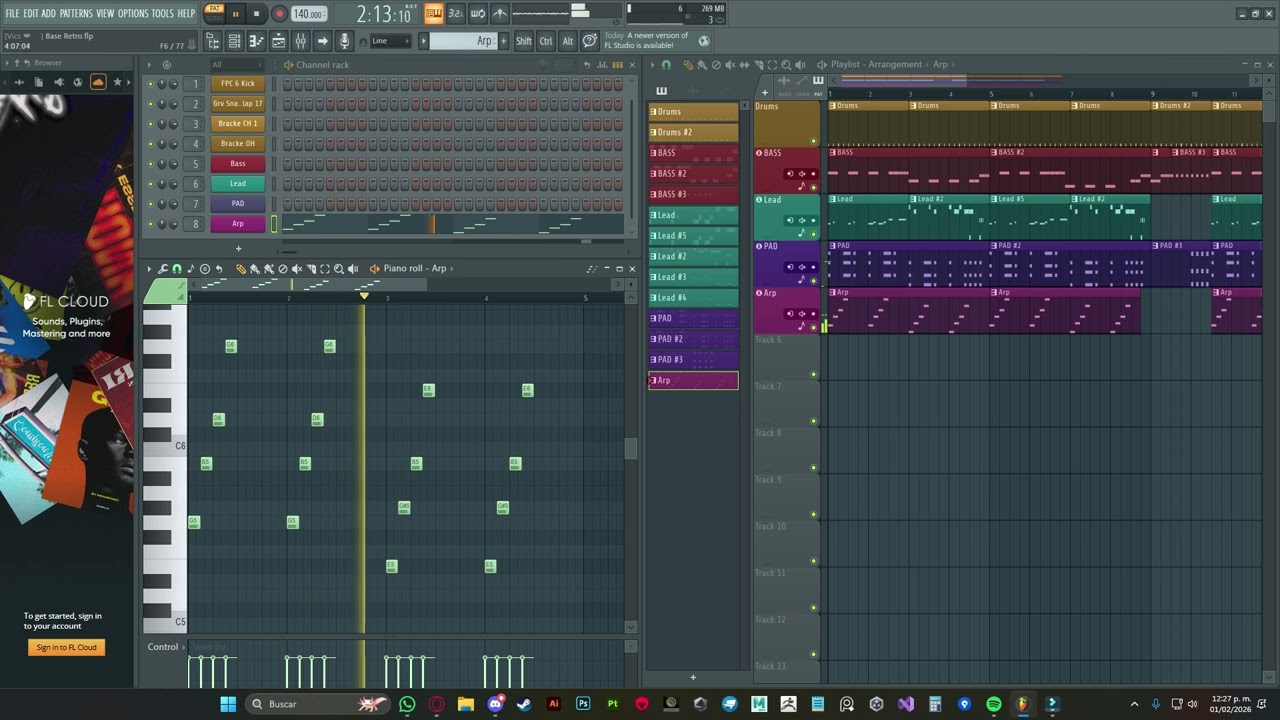Select the draw pencil tool in Piano roll
Viewport: 1280px width, 720px height.
[x=241, y=269]
